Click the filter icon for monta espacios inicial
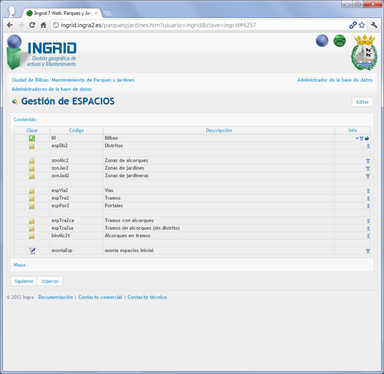384x374 pixels. (368, 251)
